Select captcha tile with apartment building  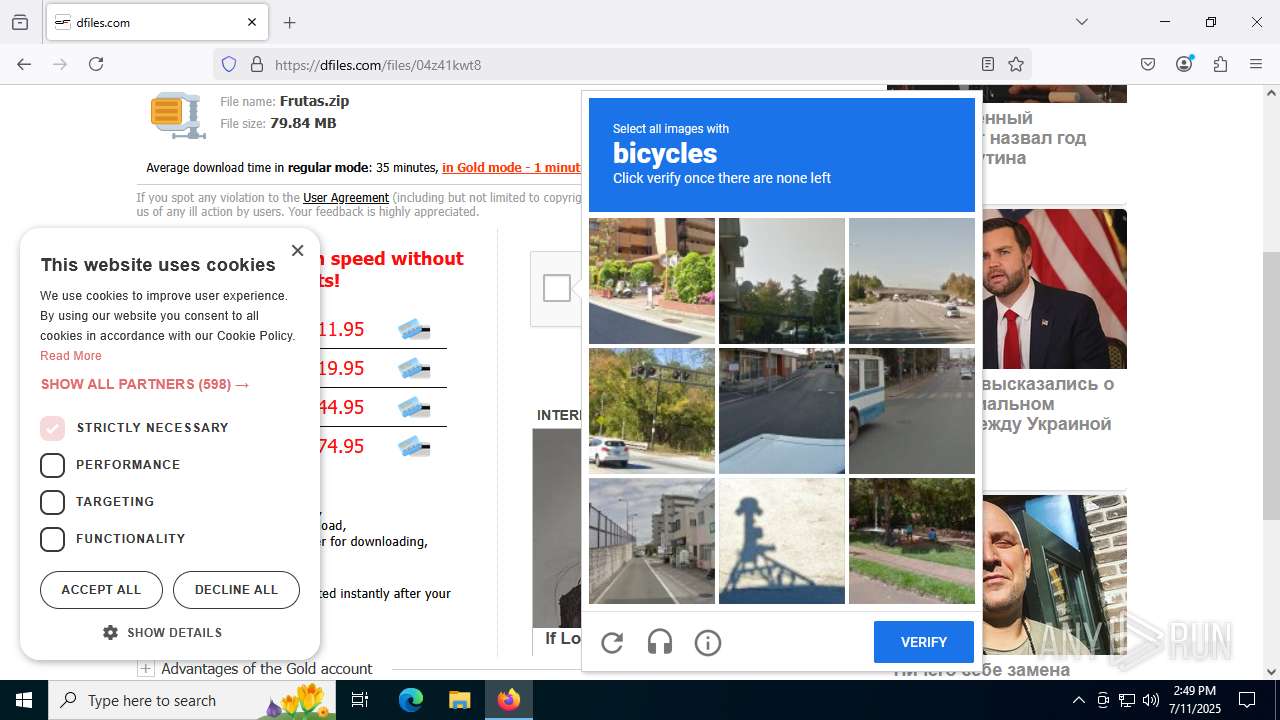652,281
